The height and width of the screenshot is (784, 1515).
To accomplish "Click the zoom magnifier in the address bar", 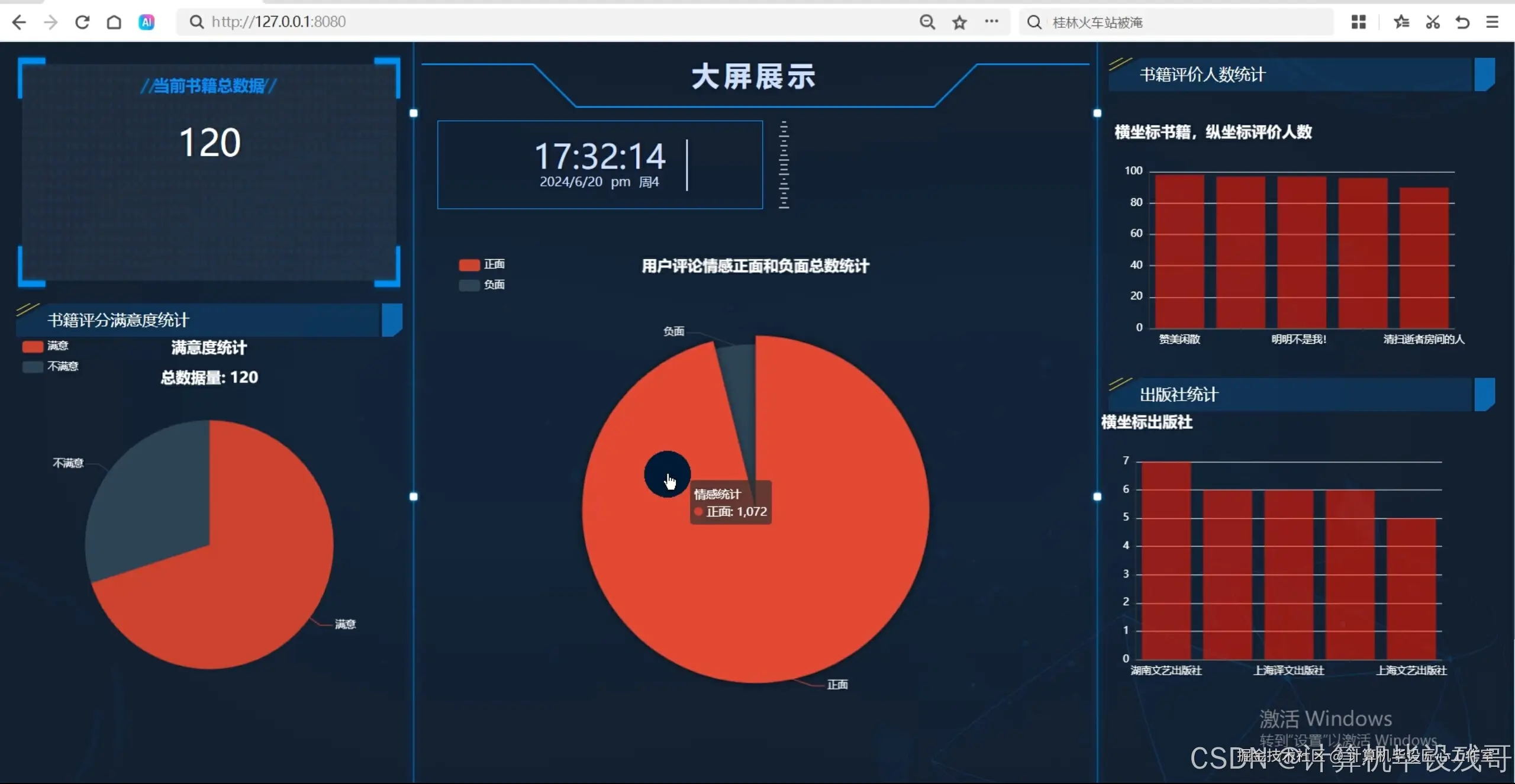I will pyautogui.click(x=927, y=22).
